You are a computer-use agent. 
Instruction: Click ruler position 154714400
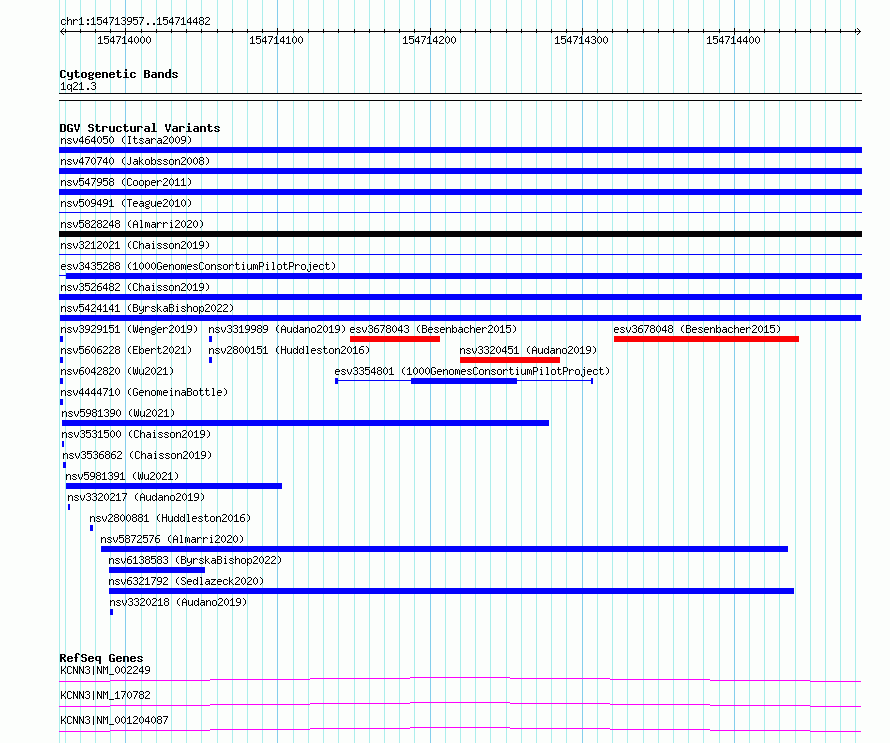click(x=733, y=40)
